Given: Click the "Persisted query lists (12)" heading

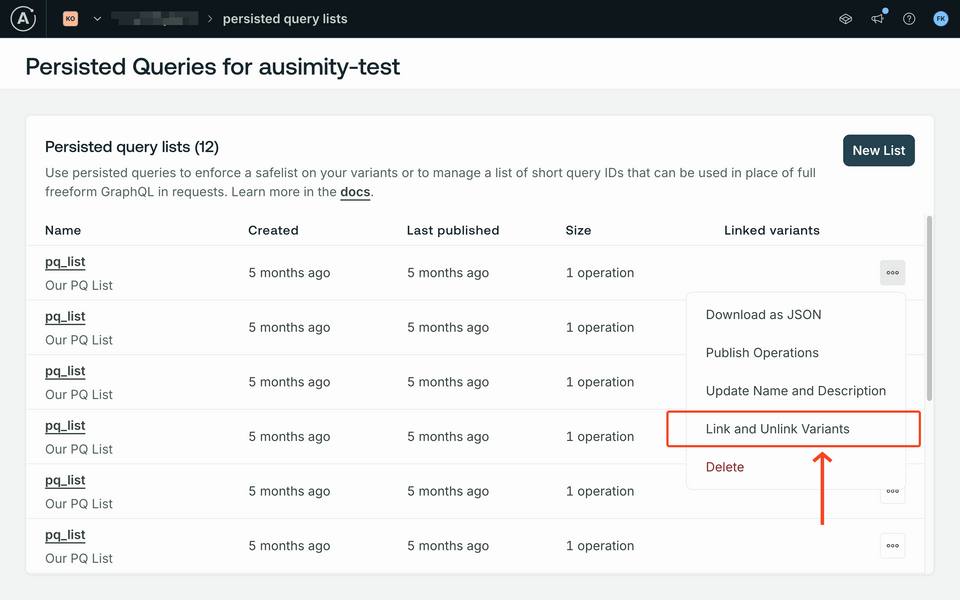Looking at the screenshot, I should tap(132, 147).
